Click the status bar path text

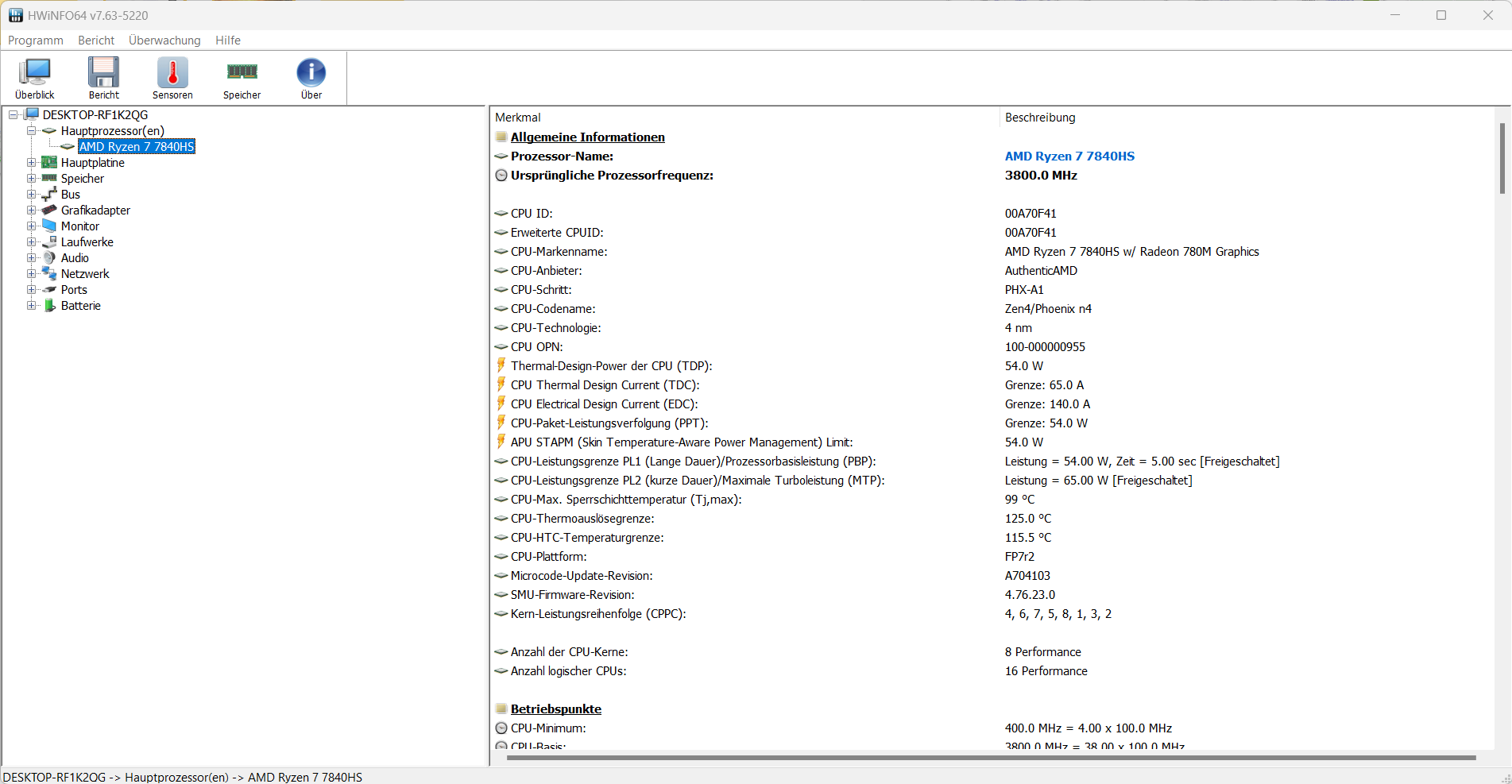coord(183,777)
